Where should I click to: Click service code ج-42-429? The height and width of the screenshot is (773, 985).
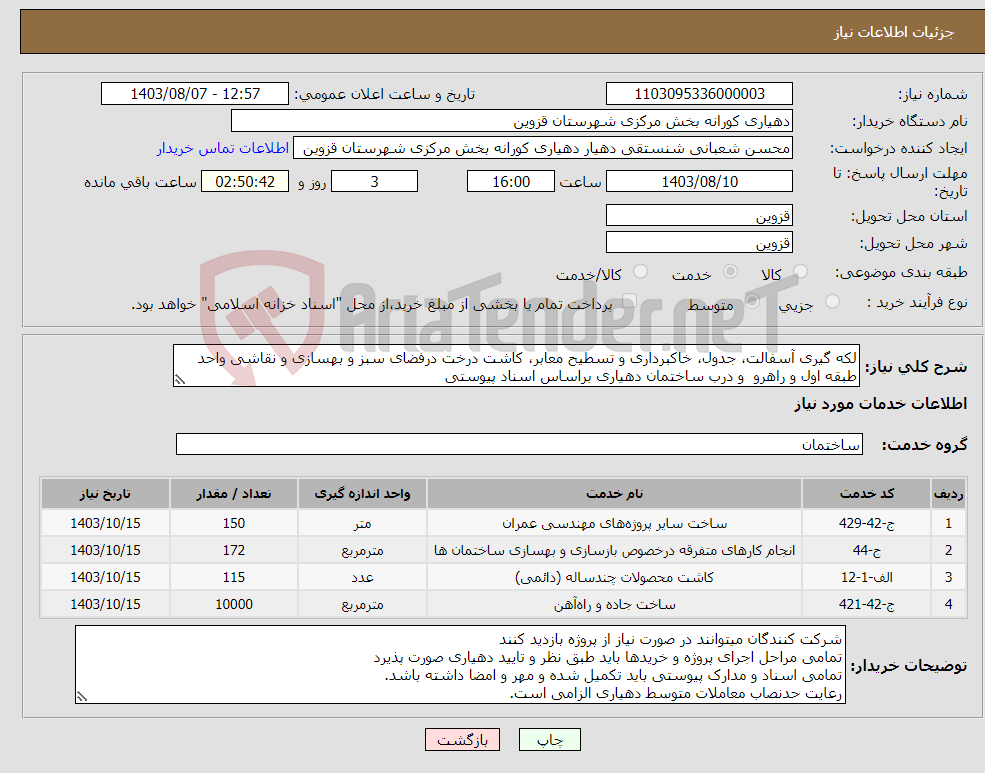(866, 523)
